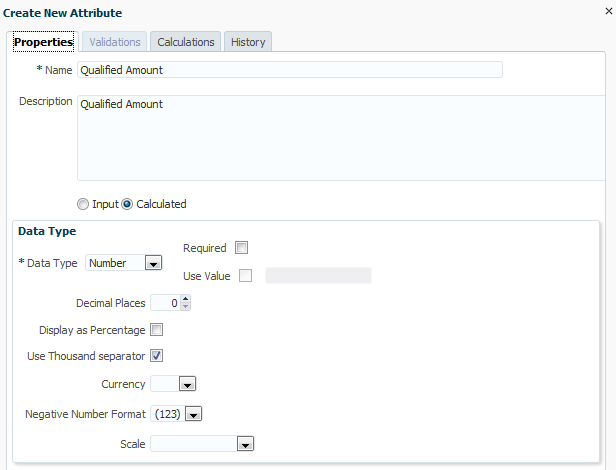Open Negative Number Format dropdown
Screen dimensions: 616x470
pyautogui.click(x=194, y=413)
